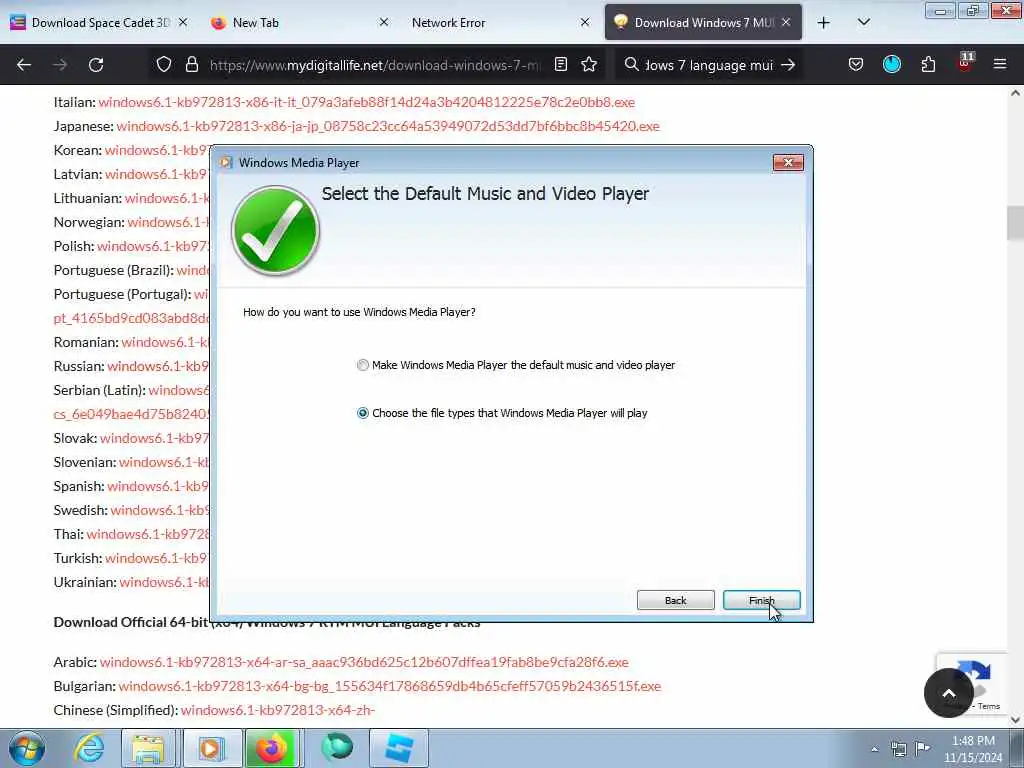The image size is (1024, 768).
Task: Open the Ukrainian language pack link
Action: (x=164, y=583)
